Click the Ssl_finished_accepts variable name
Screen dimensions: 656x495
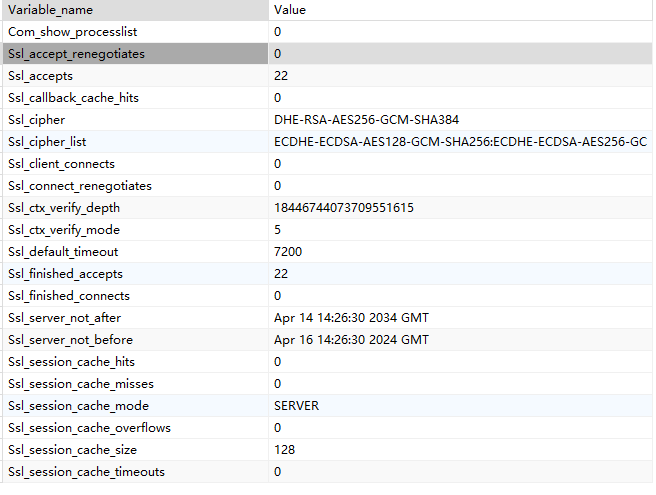[66, 274]
